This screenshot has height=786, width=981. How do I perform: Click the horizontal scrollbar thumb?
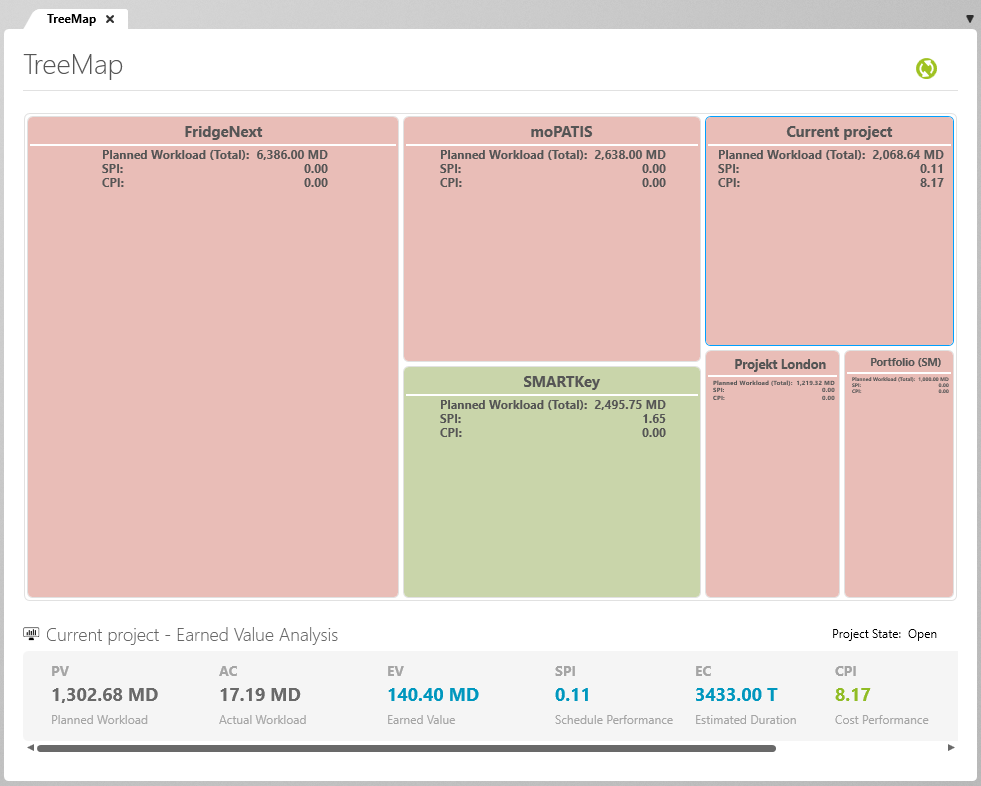(405, 747)
